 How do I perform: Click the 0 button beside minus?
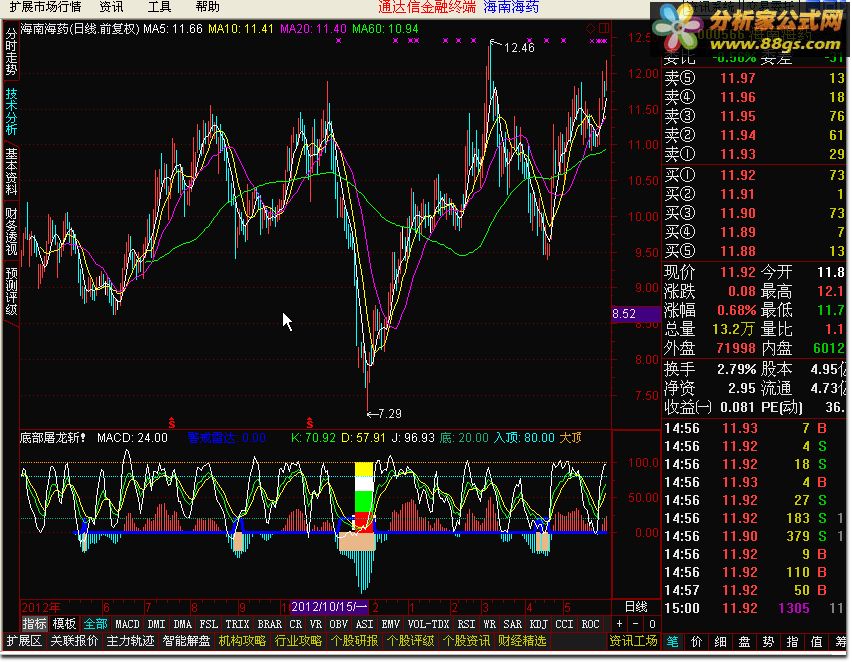[x=652, y=624]
